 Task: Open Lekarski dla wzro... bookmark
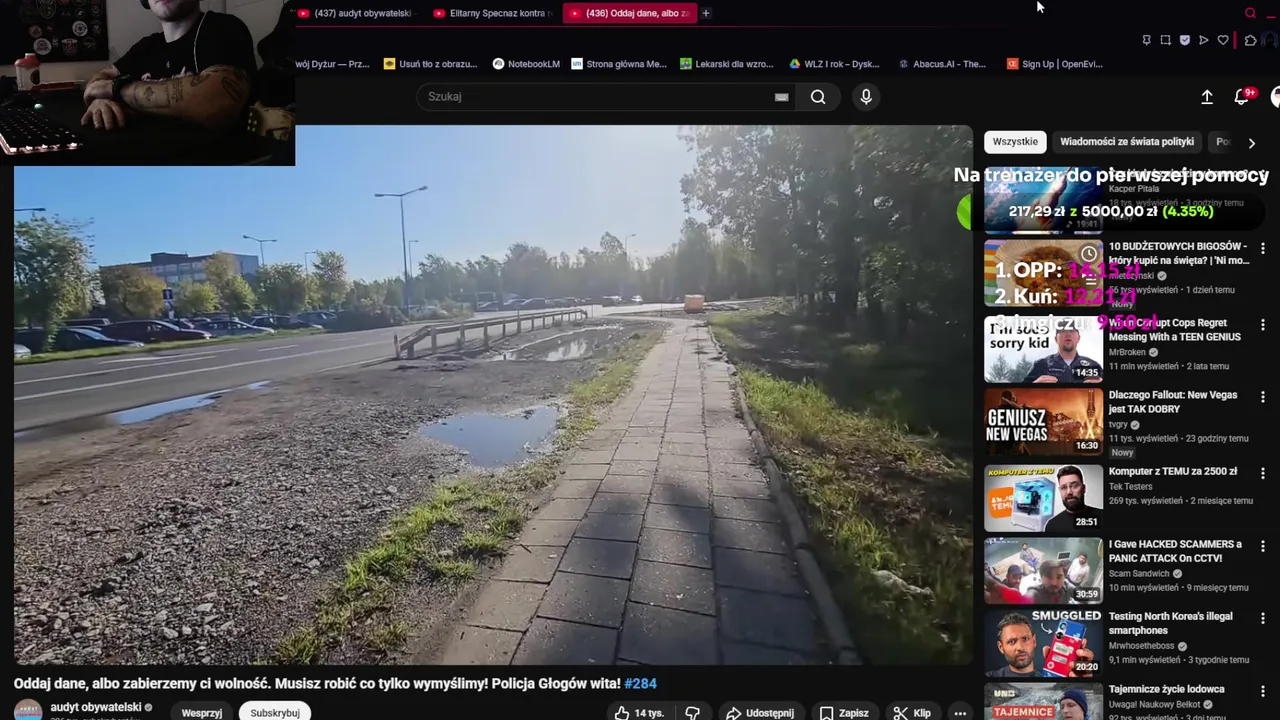727,64
